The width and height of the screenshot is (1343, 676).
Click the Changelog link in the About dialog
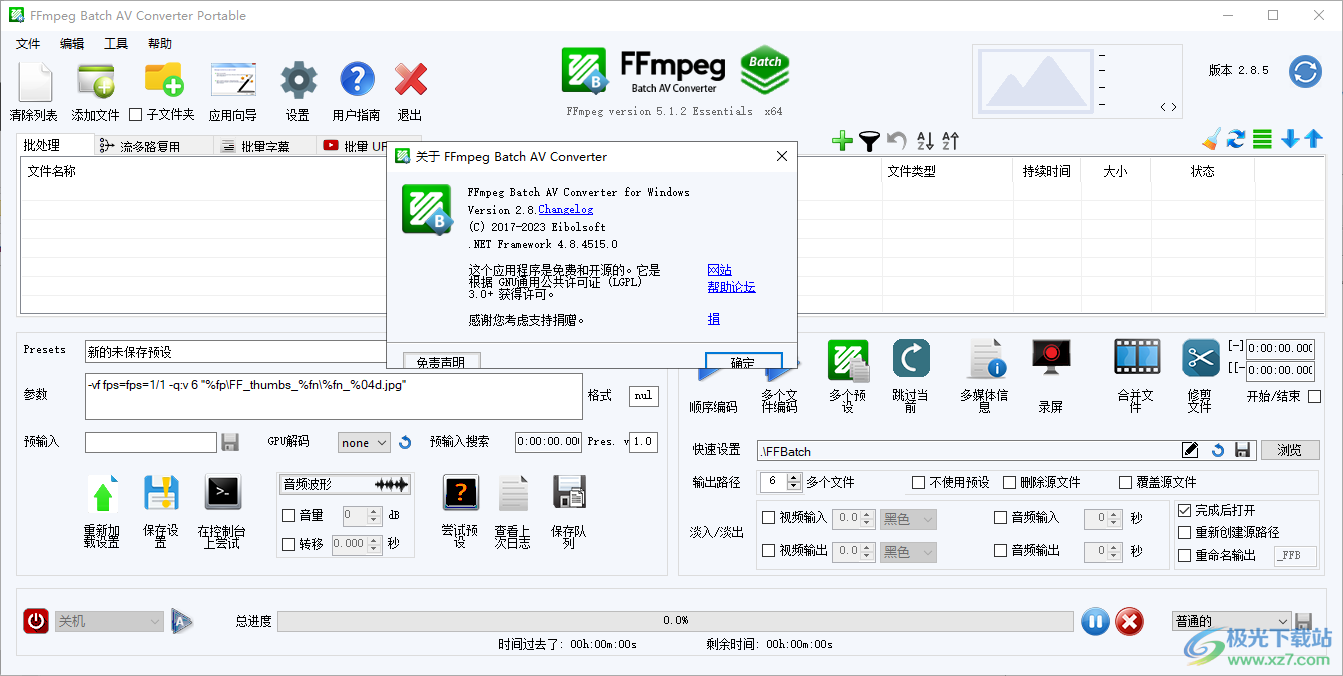pyautogui.click(x=565, y=208)
